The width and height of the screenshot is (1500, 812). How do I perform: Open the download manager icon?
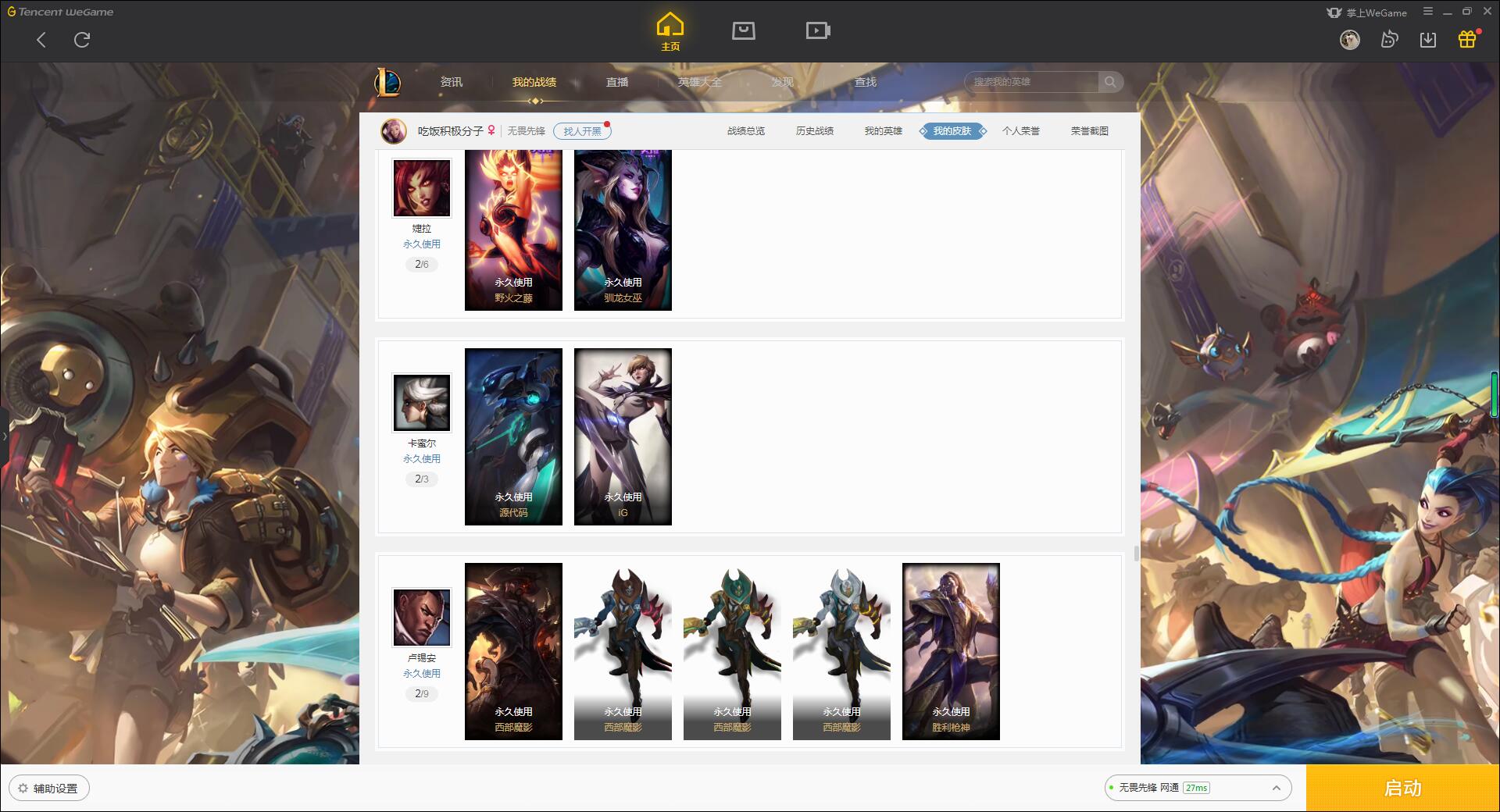pyautogui.click(x=1428, y=39)
